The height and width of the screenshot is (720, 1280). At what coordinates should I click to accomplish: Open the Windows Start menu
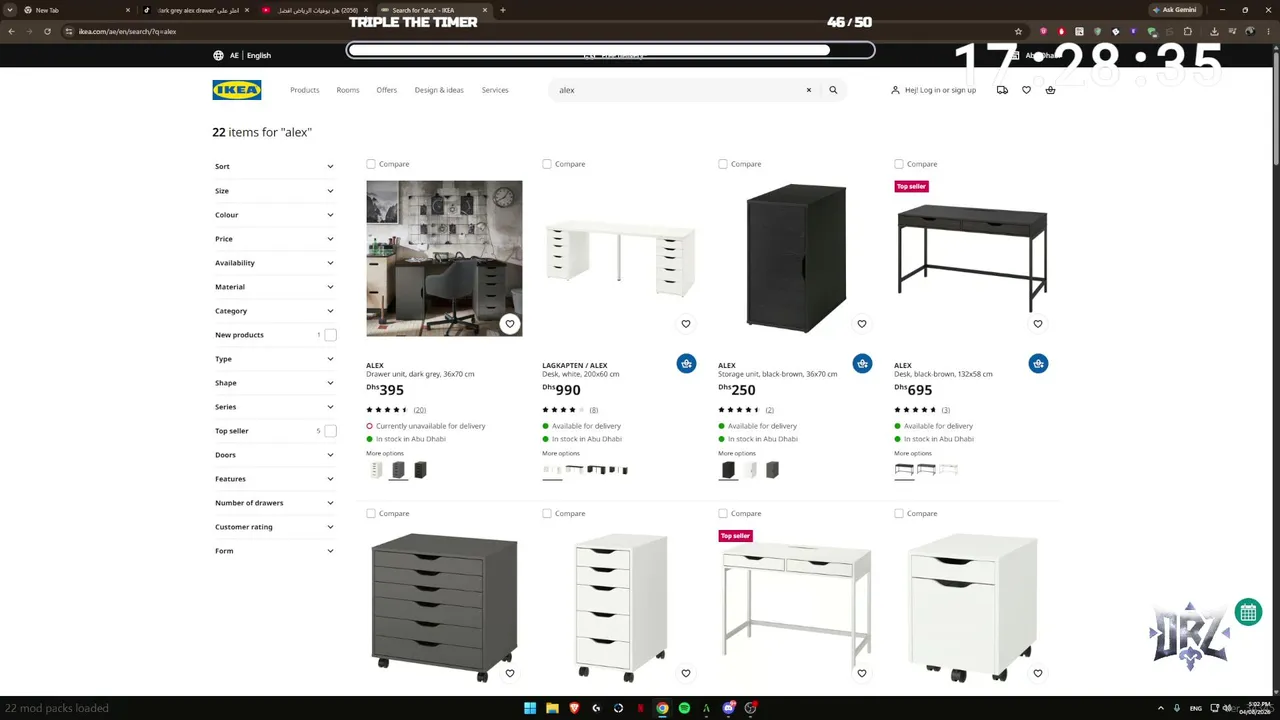click(530, 708)
